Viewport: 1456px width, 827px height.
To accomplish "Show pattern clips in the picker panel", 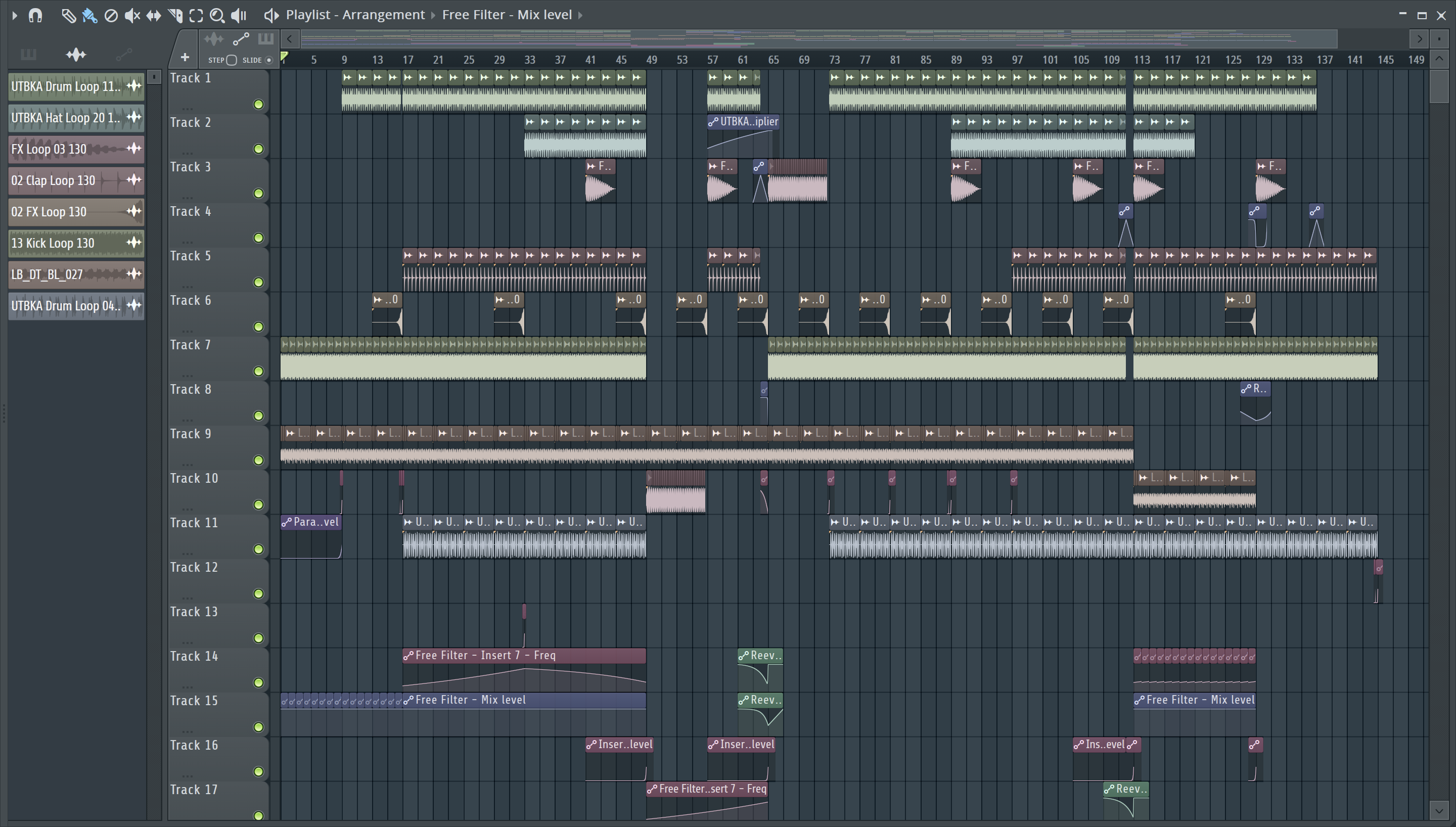I will pyautogui.click(x=28, y=55).
